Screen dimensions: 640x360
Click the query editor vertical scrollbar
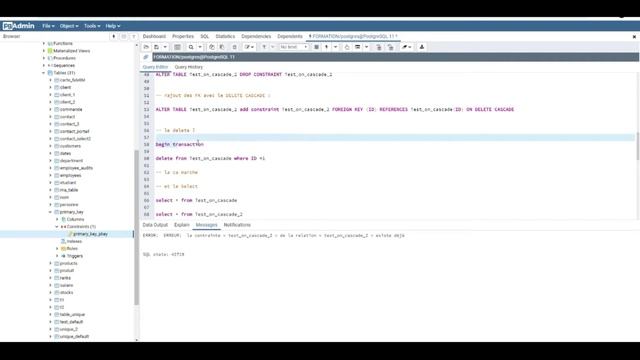click(638, 146)
